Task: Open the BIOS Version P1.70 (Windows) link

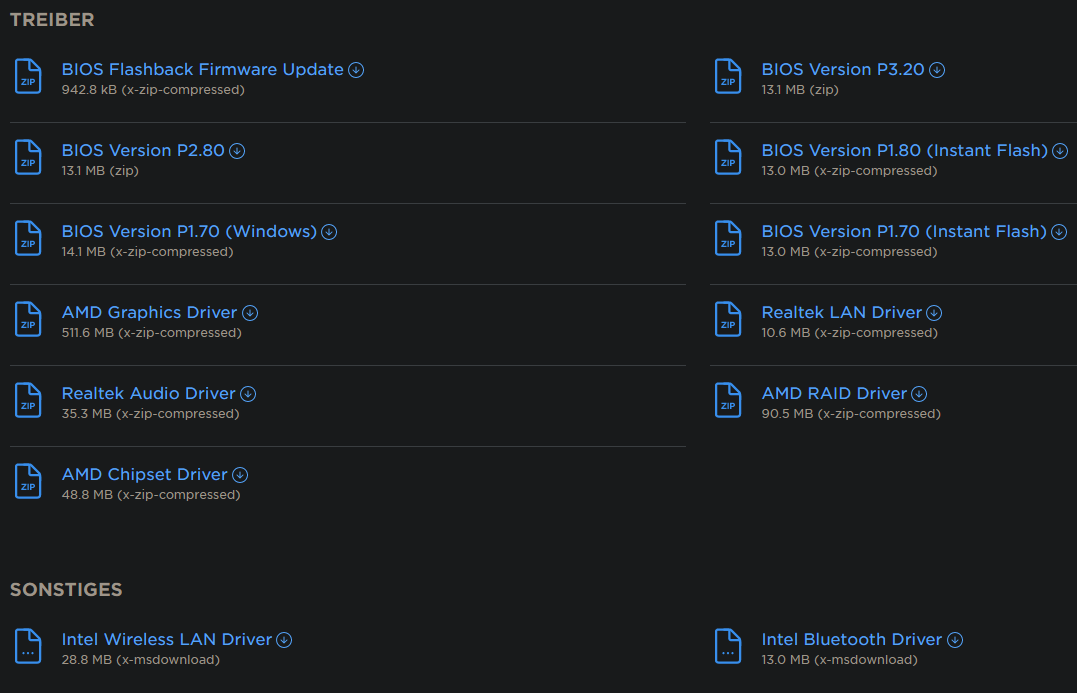Action: [190, 231]
